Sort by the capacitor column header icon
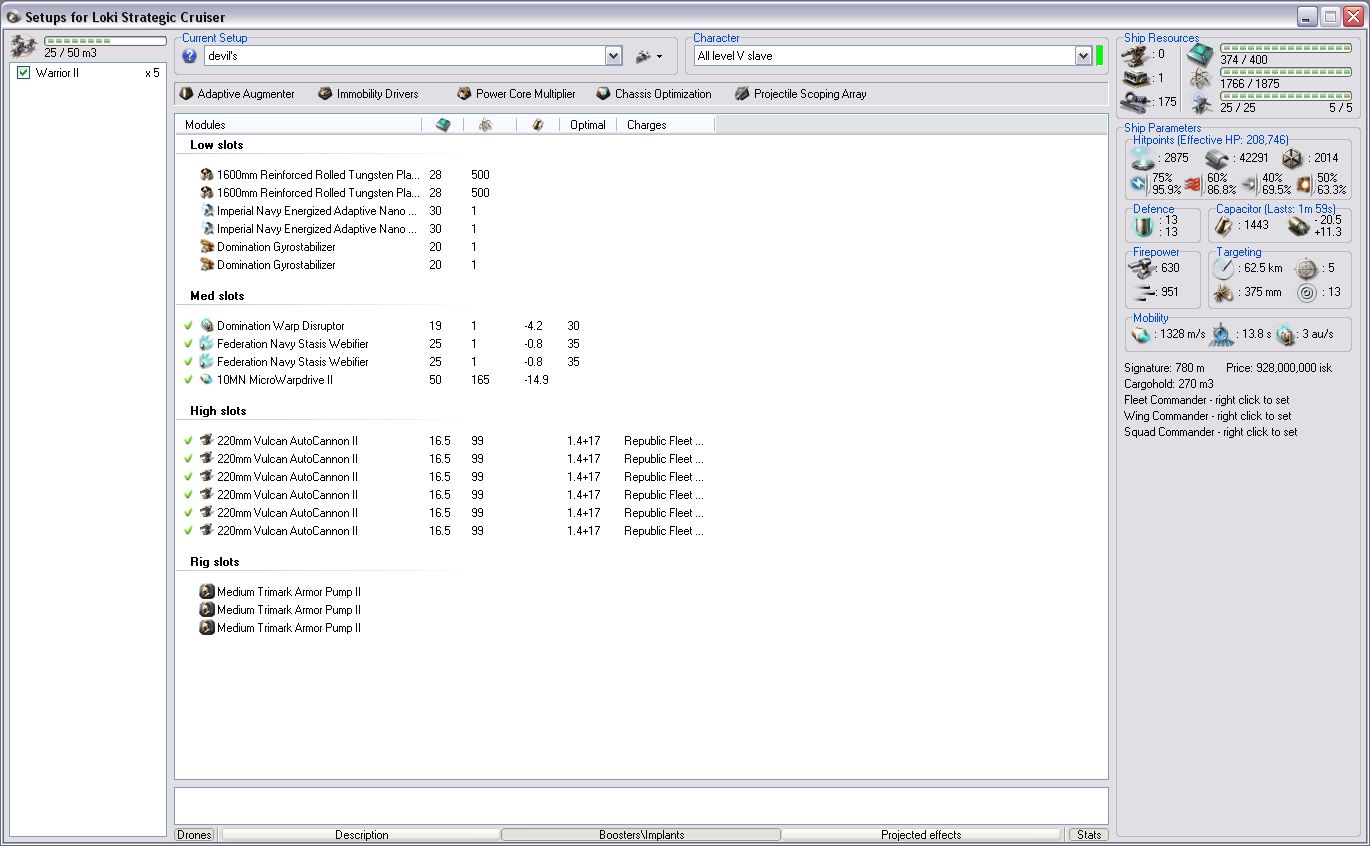Image resolution: width=1370 pixels, height=846 pixels. (x=538, y=125)
